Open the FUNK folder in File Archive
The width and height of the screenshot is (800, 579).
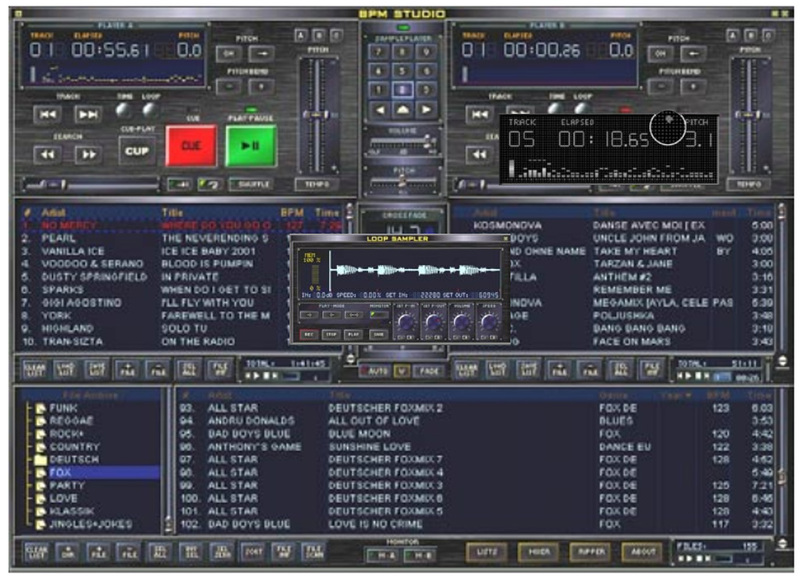click(x=63, y=408)
